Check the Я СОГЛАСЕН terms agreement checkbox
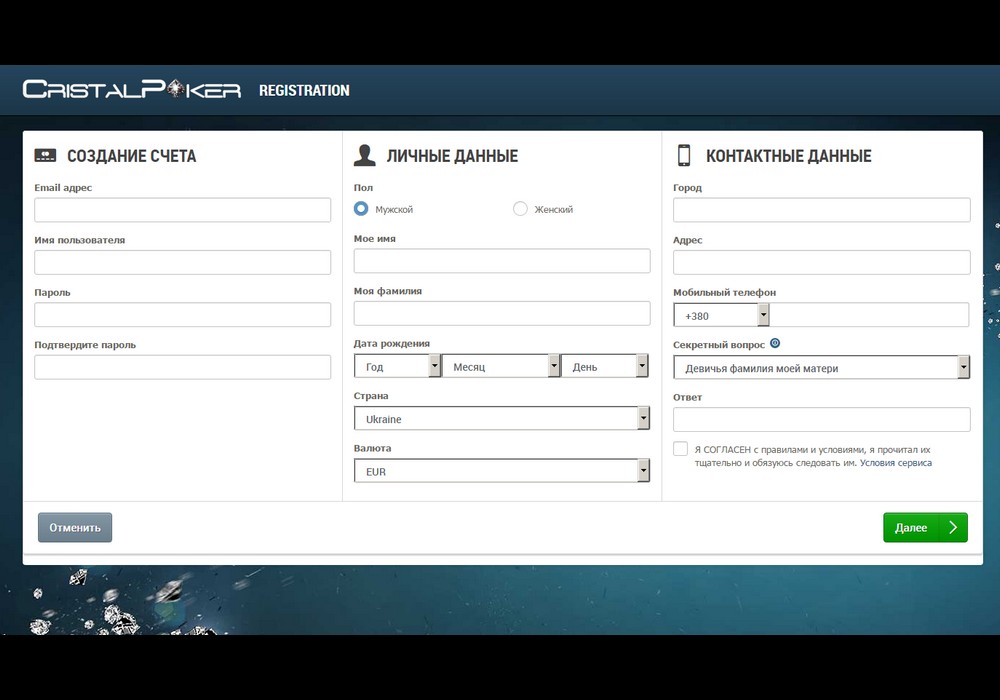Image resolution: width=1000 pixels, height=700 pixels. [x=681, y=449]
